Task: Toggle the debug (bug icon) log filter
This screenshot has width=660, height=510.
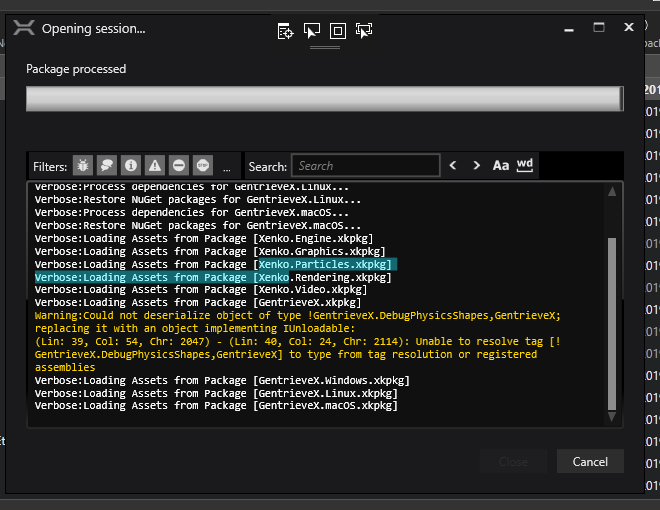Action: [x=83, y=165]
